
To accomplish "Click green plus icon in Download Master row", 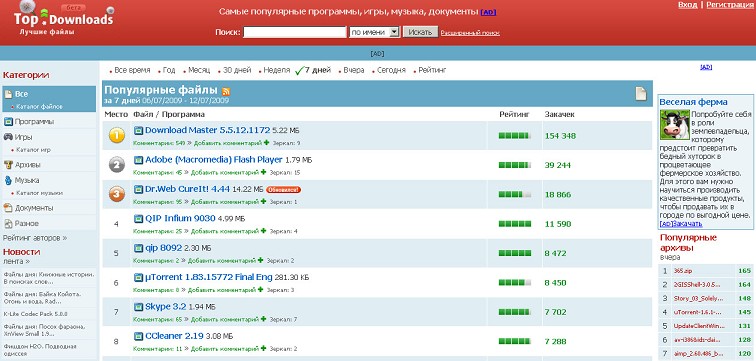I will pyautogui.click(x=266, y=143).
